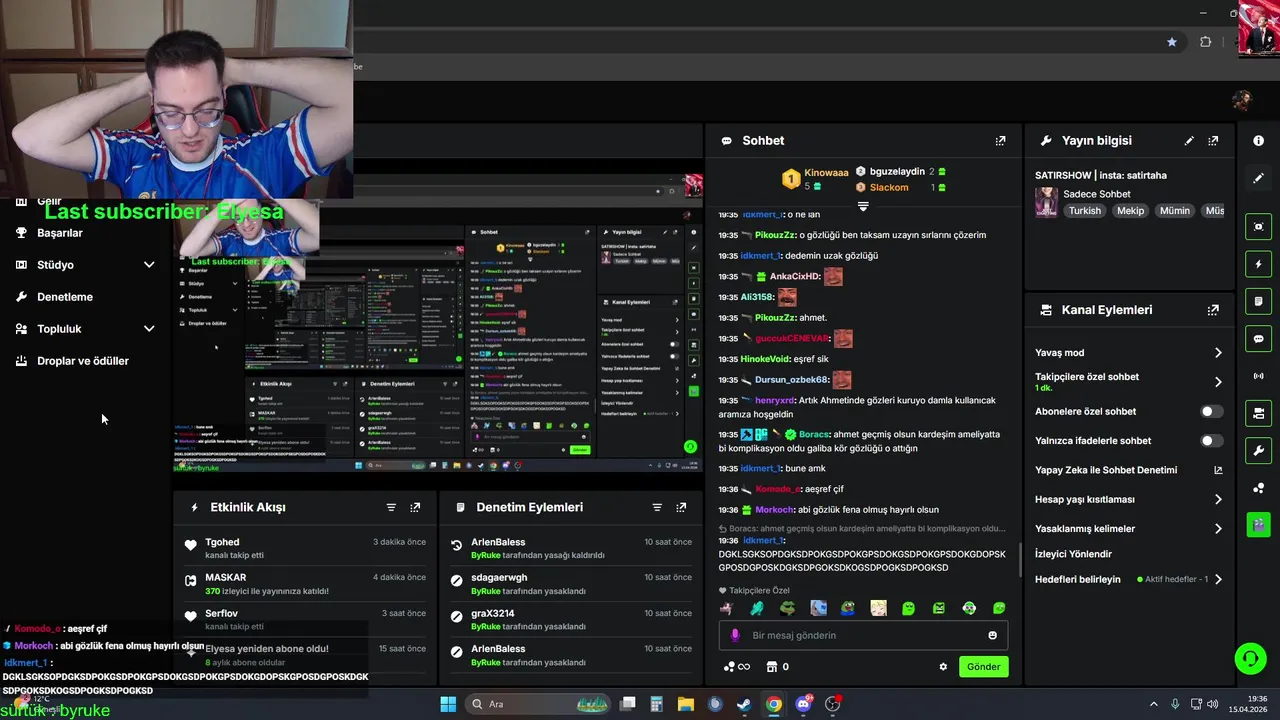This screenshot has height=720, width=1280.
Task: Edit stream info with pencil icon
Action: point(1189,141)
